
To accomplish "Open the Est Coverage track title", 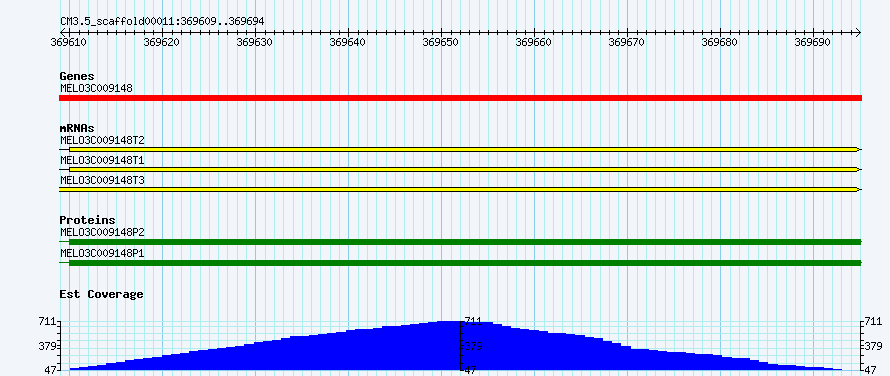I will click(x=101, y=294).
